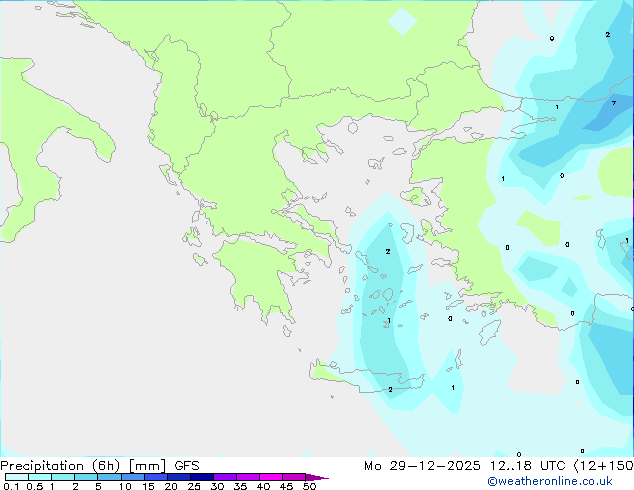Image resolution: width=634 pixels, height=490 pixels.
Task: Select the 0.1–0.5 mm legend color swatch
Action: click(x=17, y=477)
